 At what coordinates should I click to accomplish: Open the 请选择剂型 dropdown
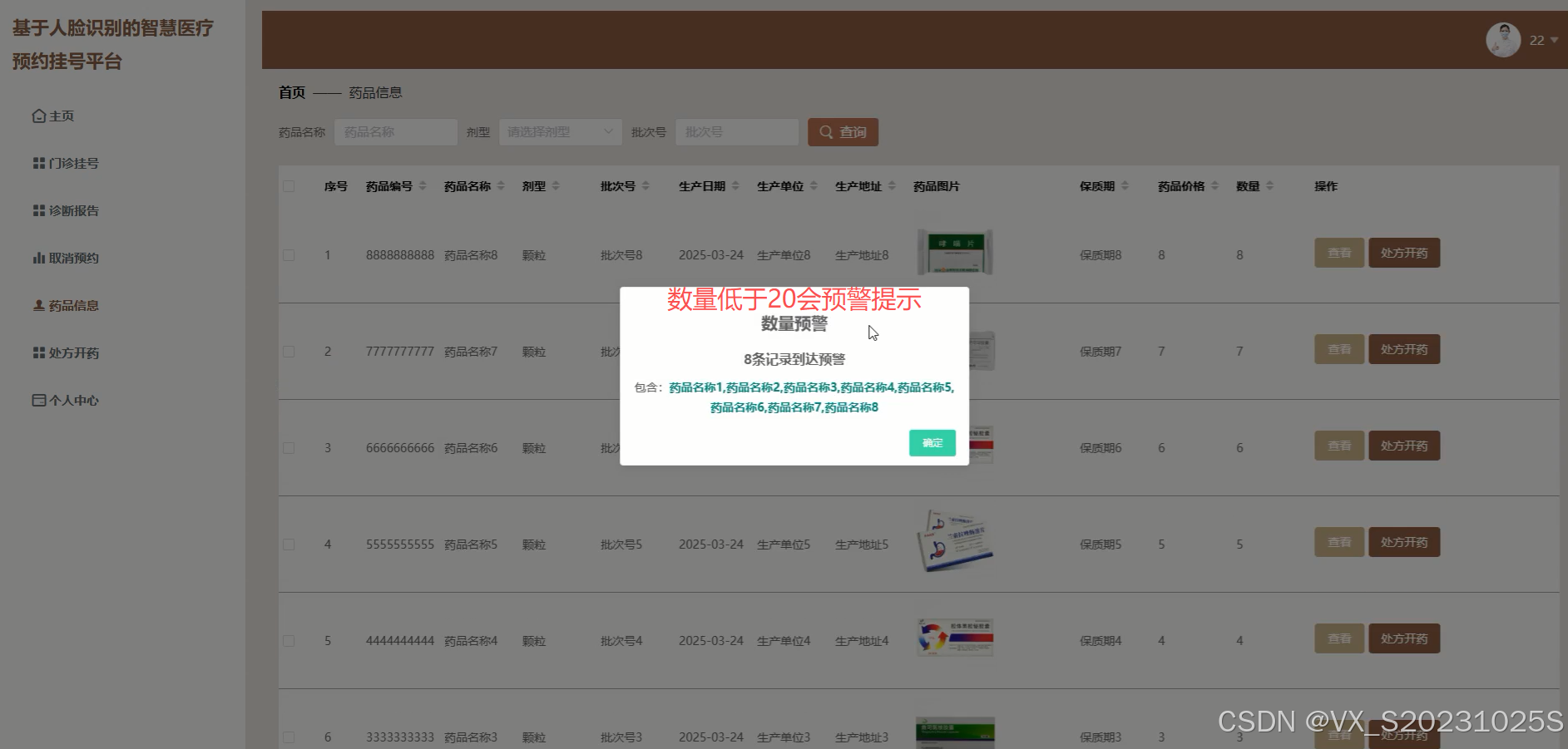pos(561,132)
